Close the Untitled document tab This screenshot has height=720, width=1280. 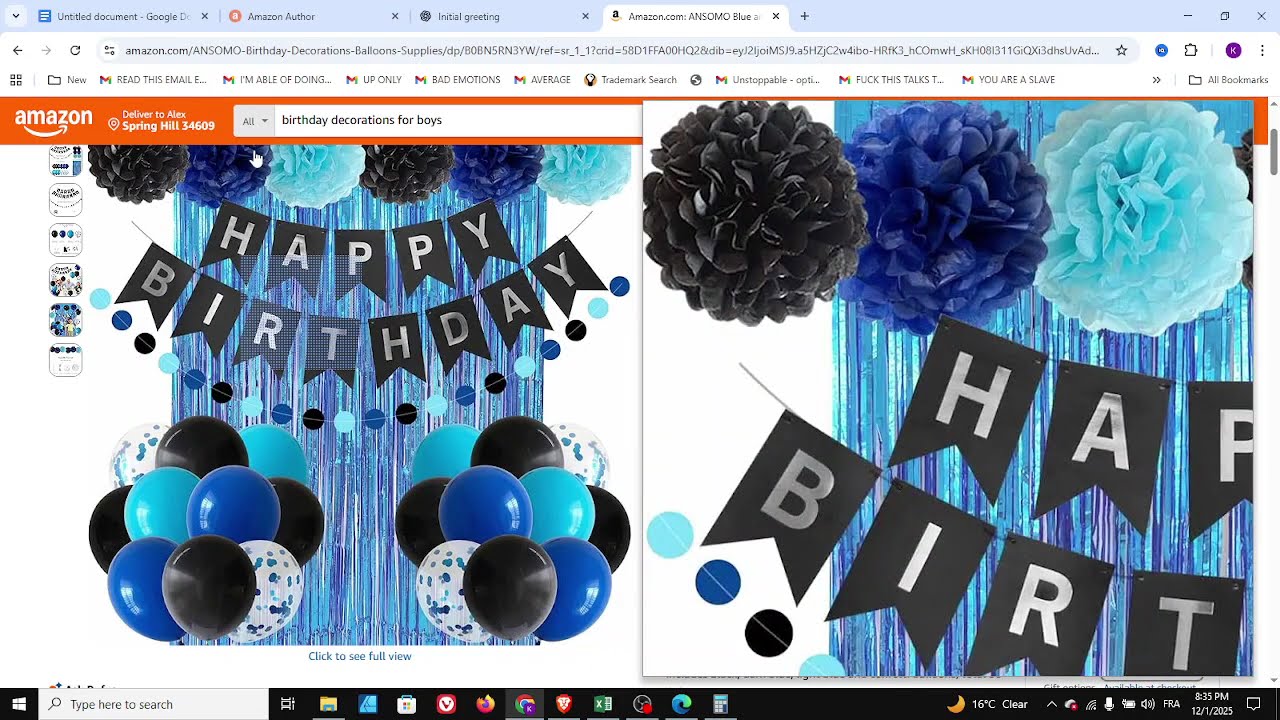click(x=205, y=16)
